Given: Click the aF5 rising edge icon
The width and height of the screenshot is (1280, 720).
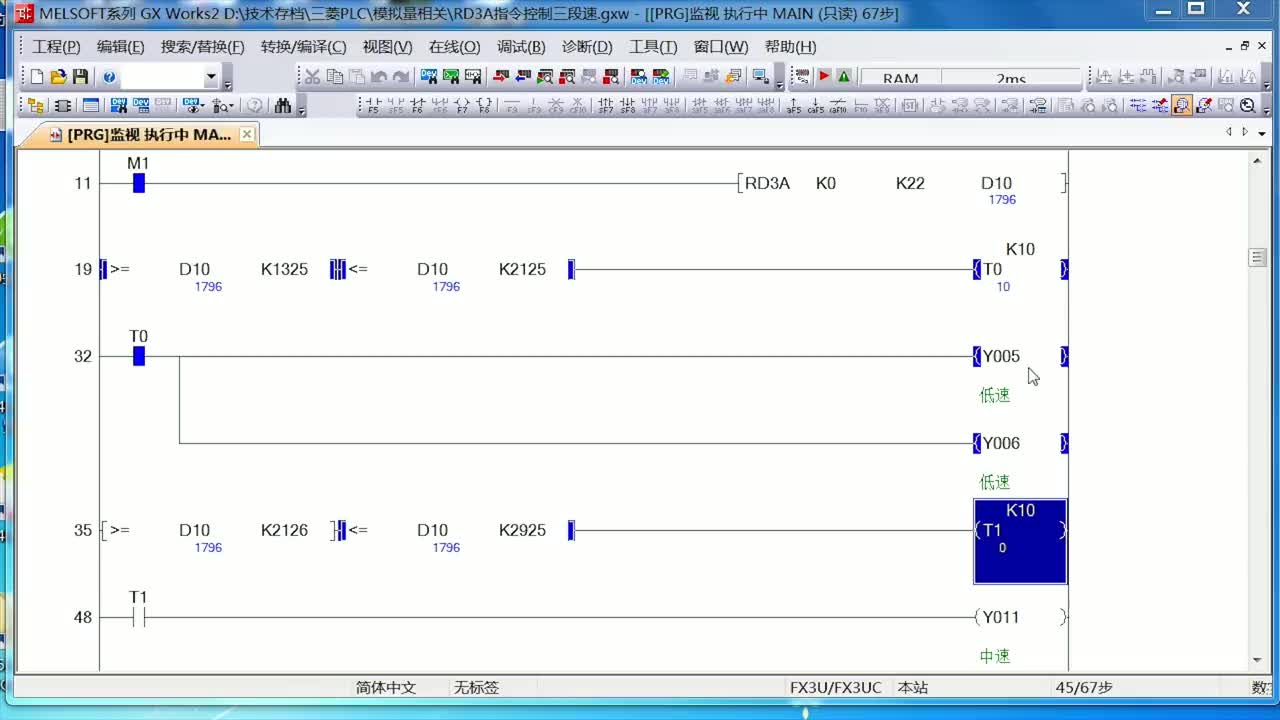Looking at the screenshot, I should coord(793,105).
